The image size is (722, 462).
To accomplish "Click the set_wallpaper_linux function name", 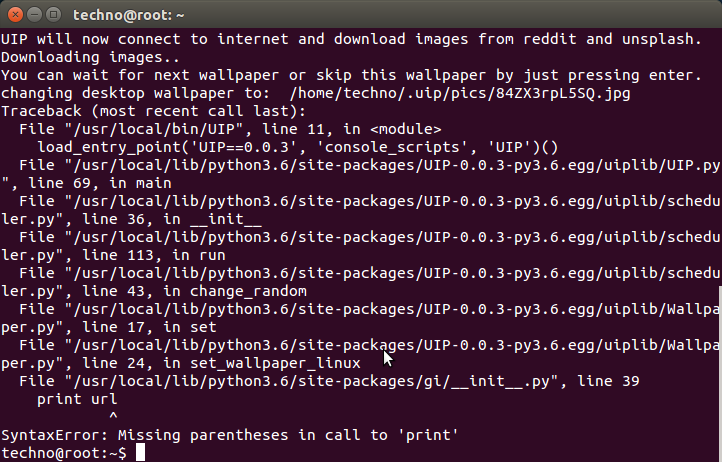I will (x=275, y=363).
